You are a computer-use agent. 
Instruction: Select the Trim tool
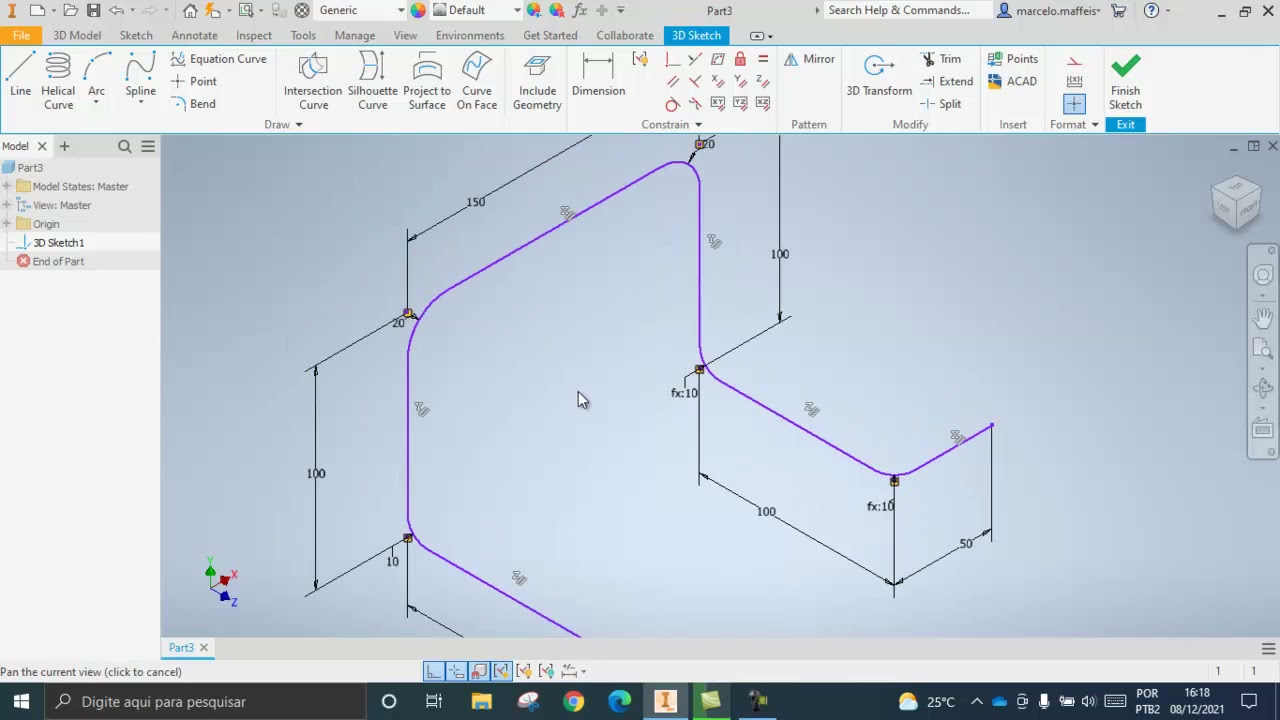coord(940,59)
